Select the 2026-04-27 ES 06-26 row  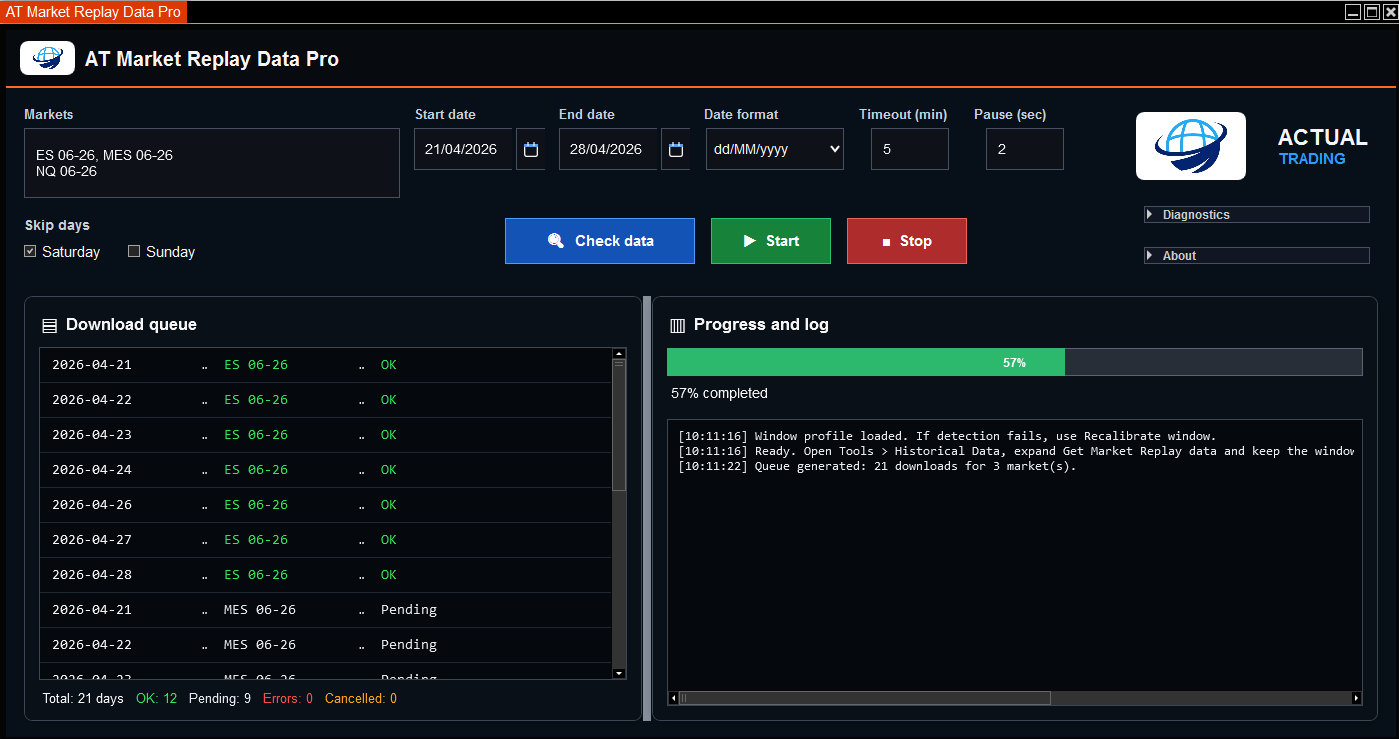coord(326,540)
